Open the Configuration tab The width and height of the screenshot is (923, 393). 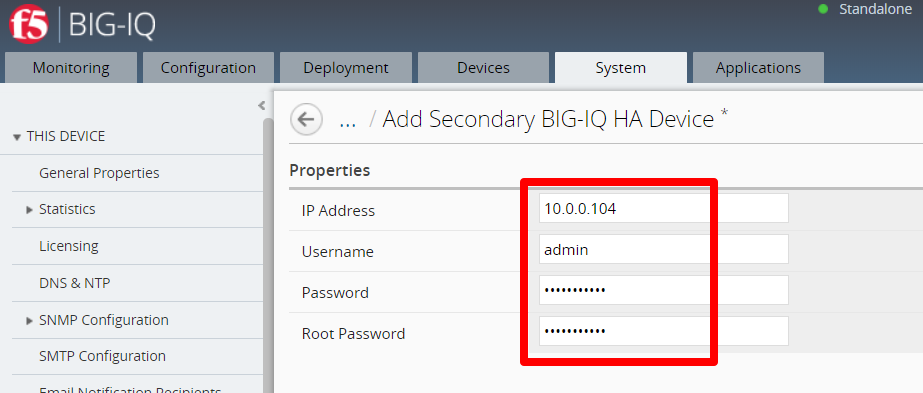[x=208, y=68]
